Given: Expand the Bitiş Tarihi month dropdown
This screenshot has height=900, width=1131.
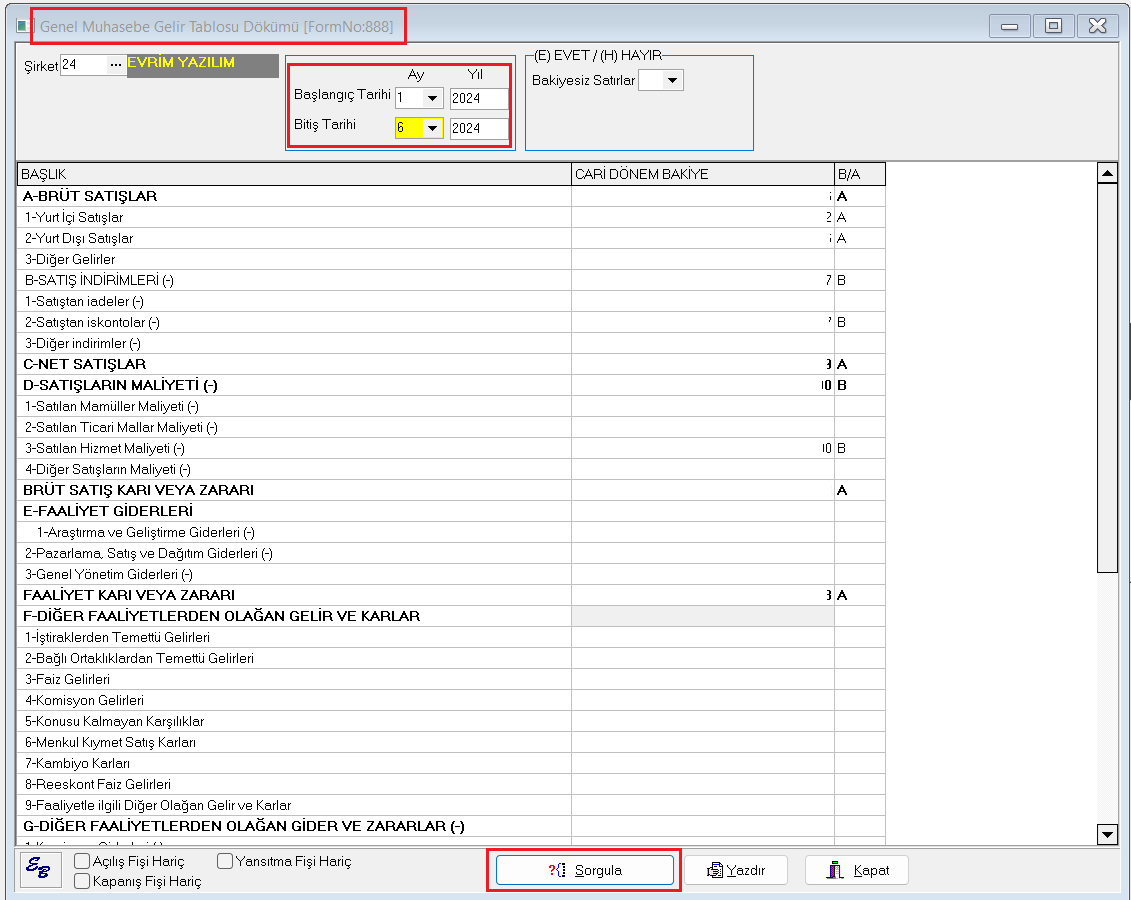Looking at the screenshot, I should [x=432, y=128].
